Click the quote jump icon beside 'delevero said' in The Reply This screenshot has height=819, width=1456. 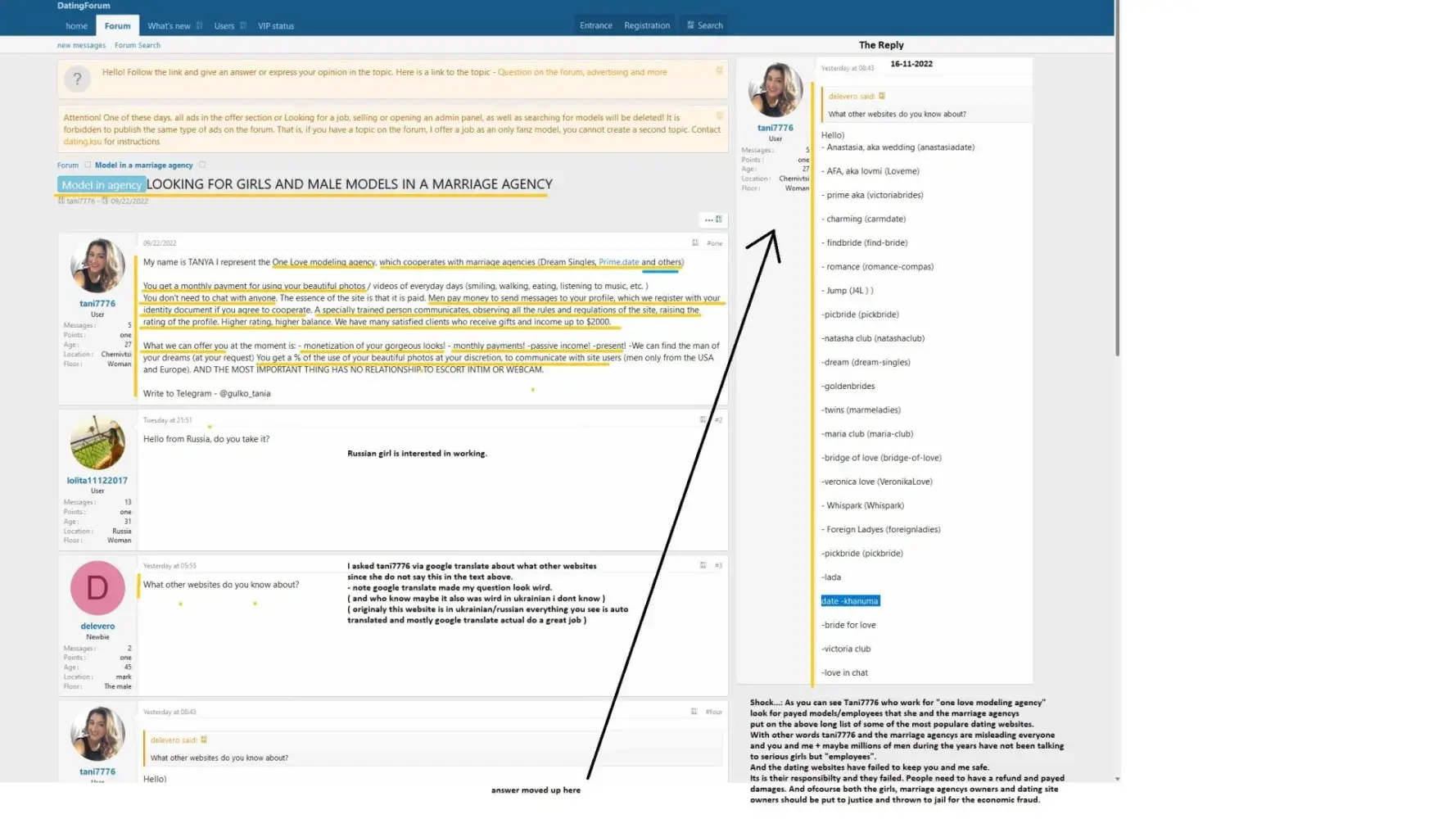[882, 96]
